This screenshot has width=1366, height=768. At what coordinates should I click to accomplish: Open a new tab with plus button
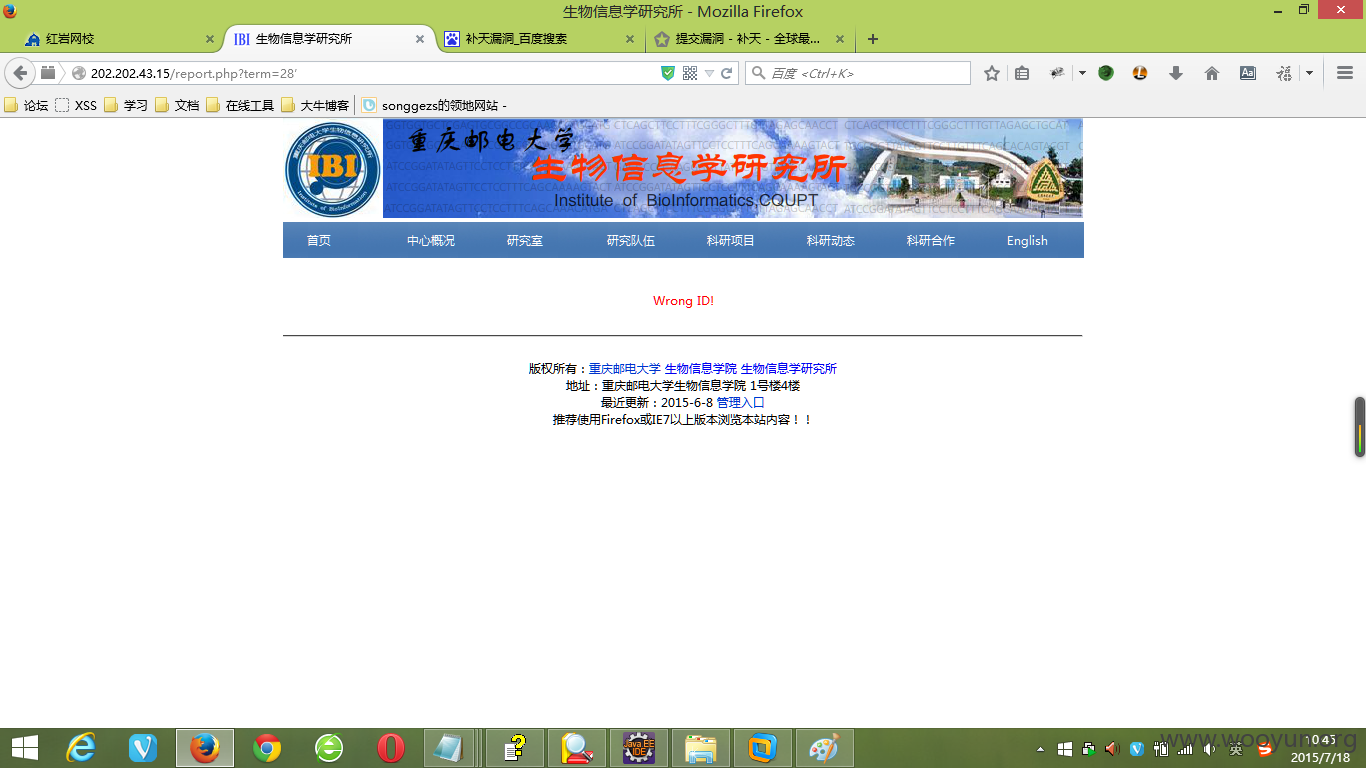(x=873, y=39)
